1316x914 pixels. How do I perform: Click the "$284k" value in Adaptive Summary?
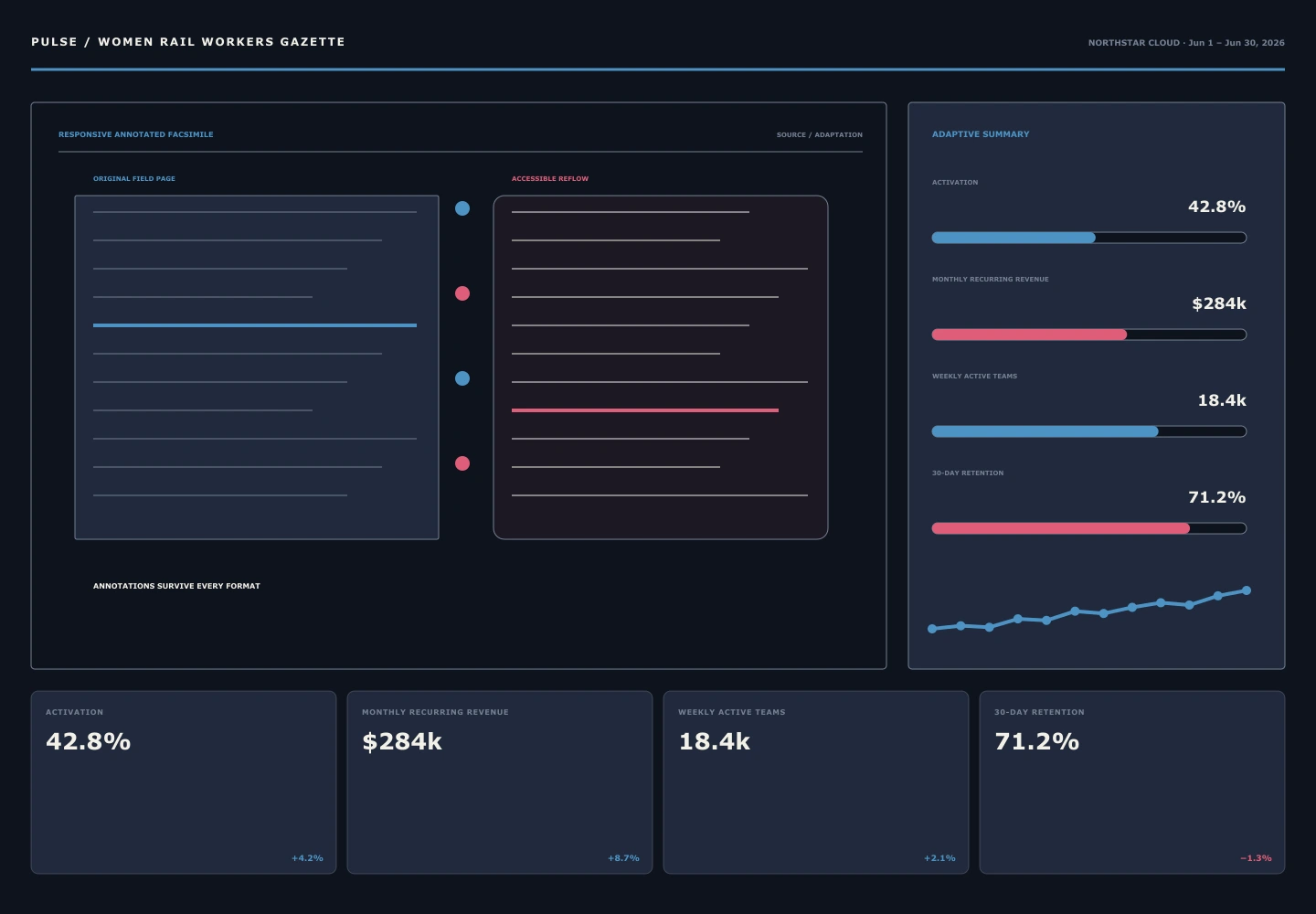coord(1219,303)
